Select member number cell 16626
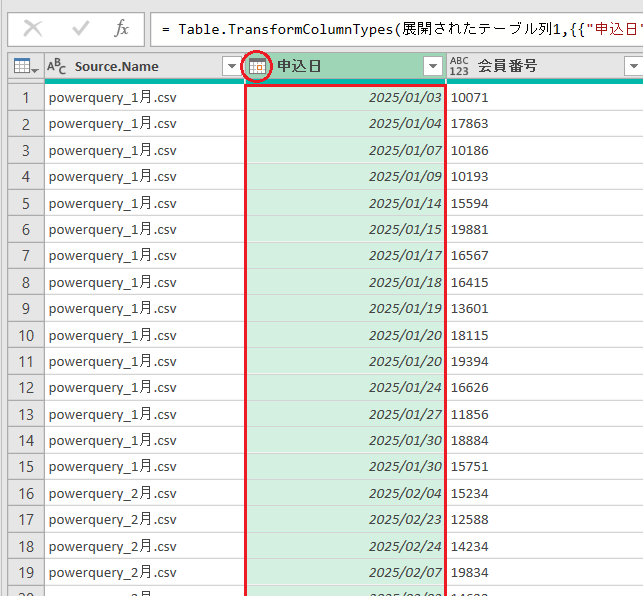 [545, 388]
